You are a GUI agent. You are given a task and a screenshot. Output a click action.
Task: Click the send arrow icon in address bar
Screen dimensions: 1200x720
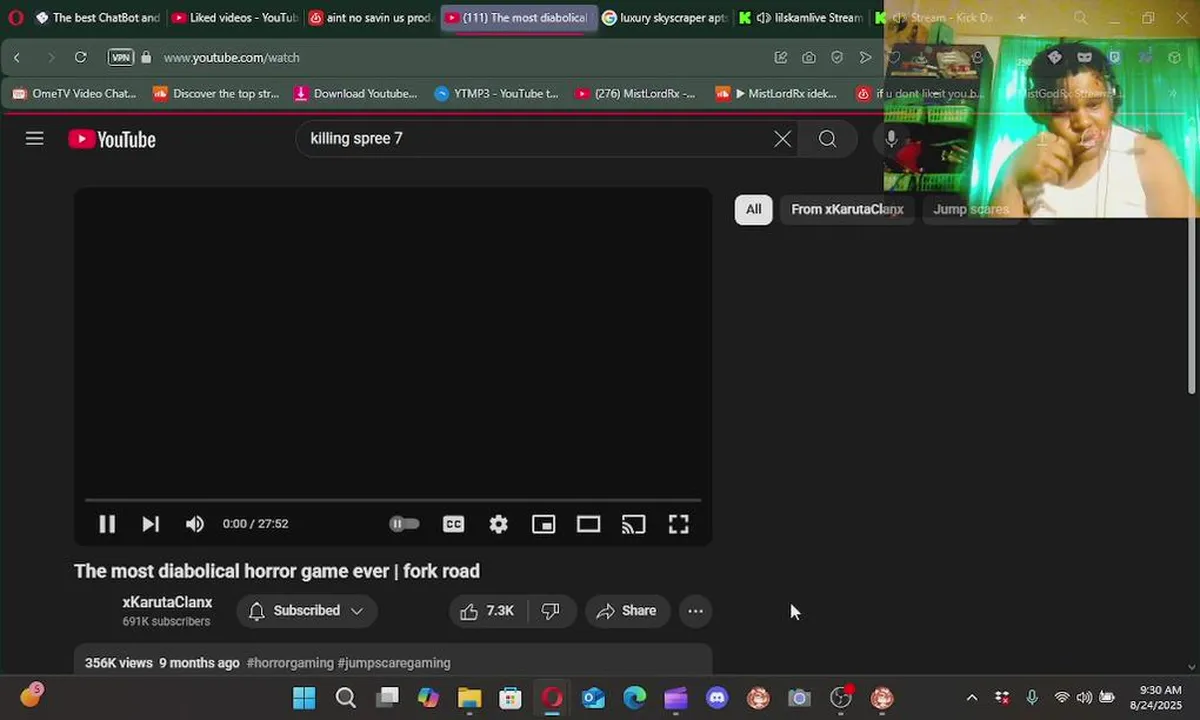[x=865, y=58]
